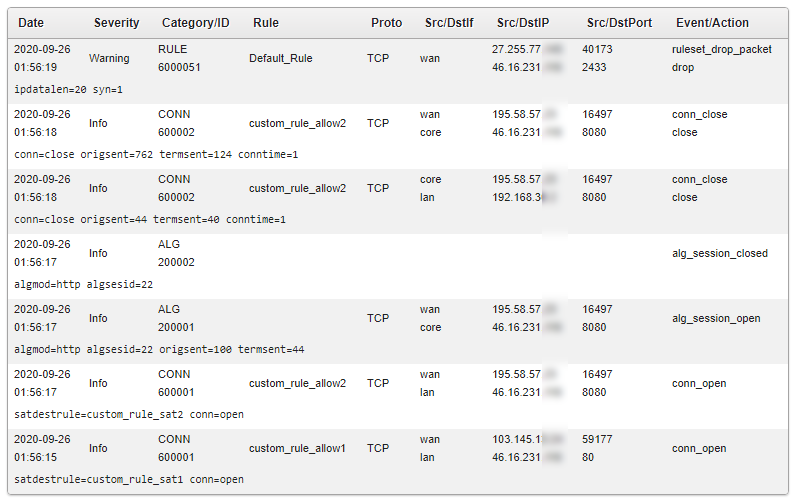
Task: Click the ID 6000051 in first row
Action: [179, 67]
